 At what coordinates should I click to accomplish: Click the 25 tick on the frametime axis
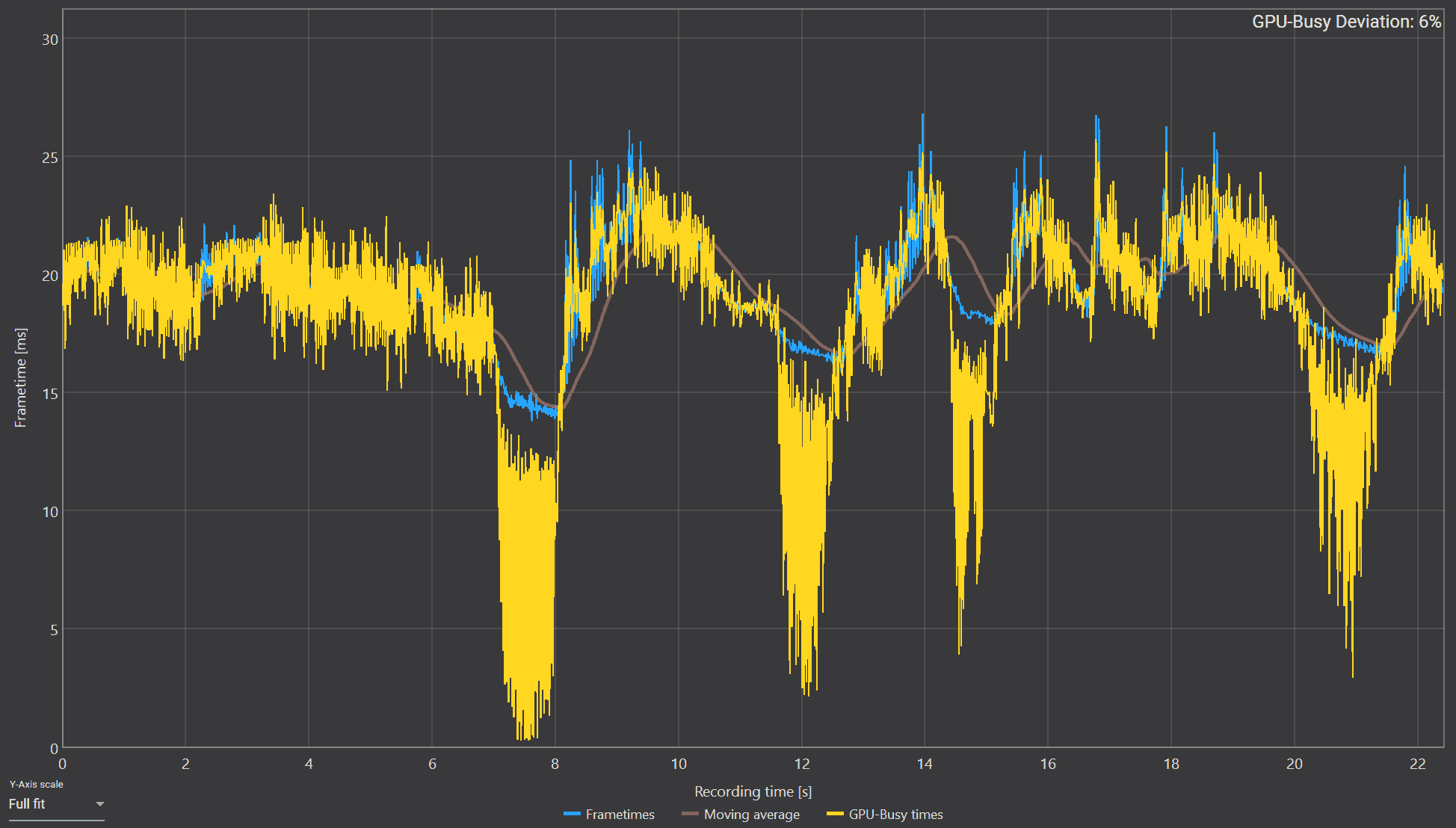point(50,158)
